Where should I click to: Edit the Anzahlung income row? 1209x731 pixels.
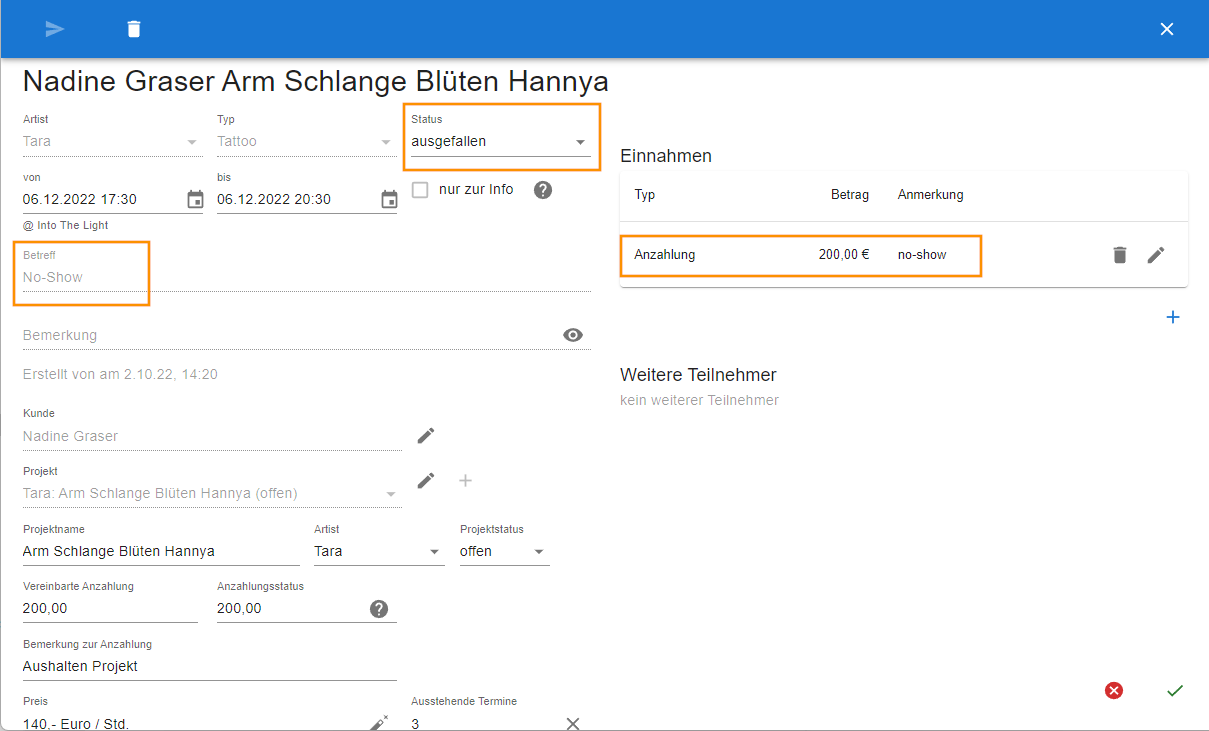point(1156,255)
